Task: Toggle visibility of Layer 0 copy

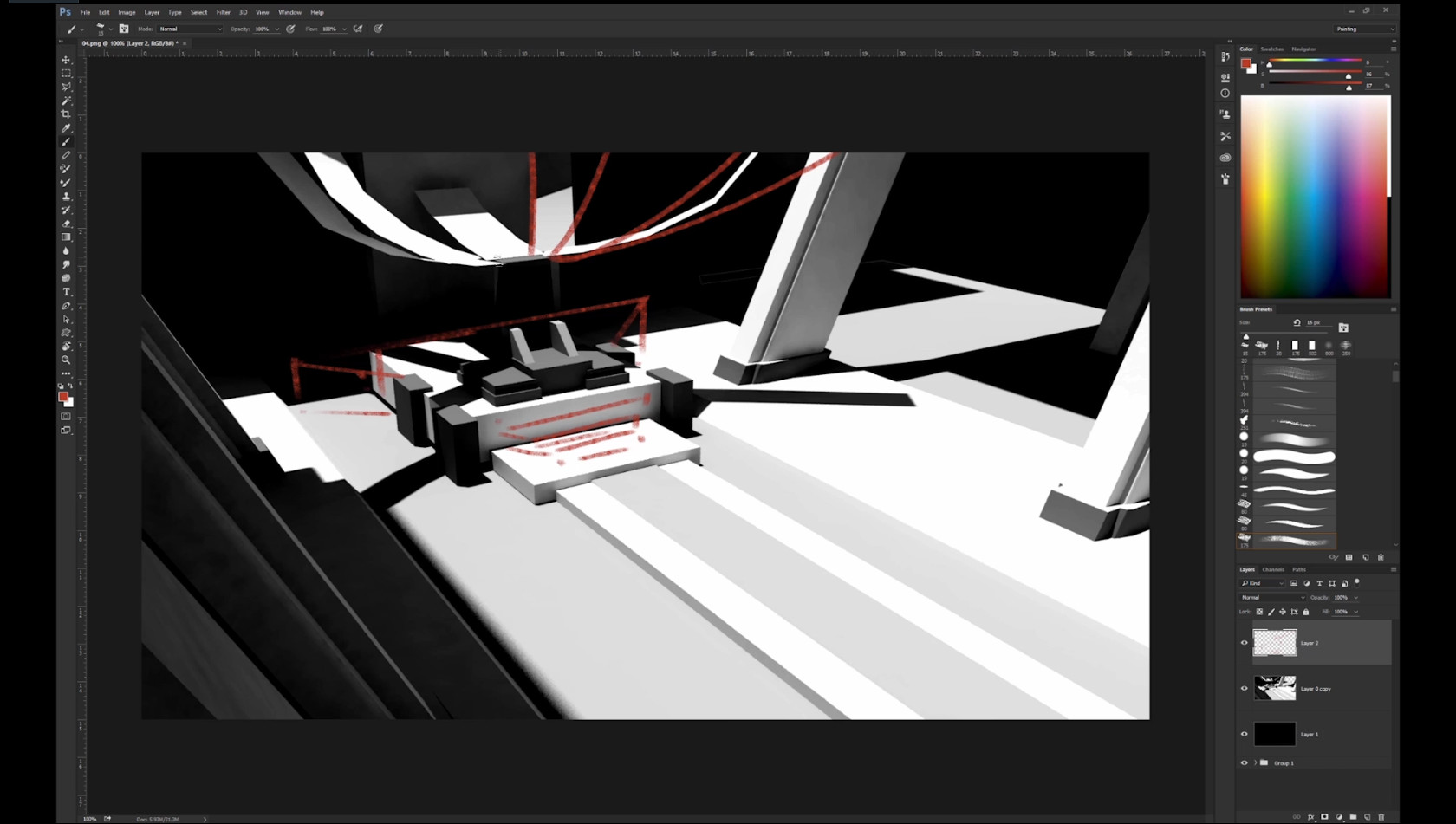Action: 1245,689
